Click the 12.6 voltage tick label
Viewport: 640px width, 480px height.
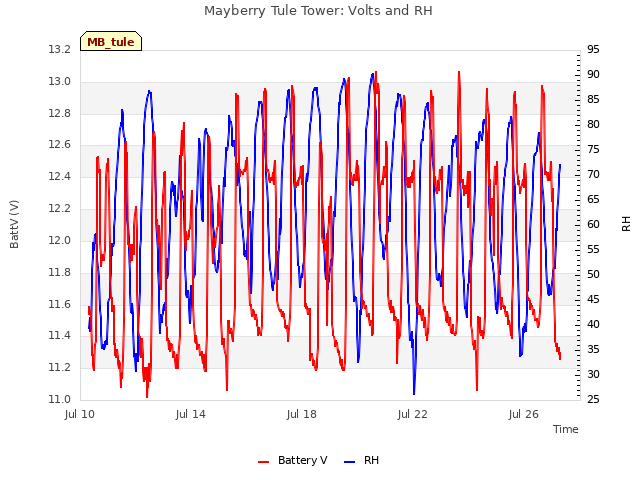tap(60, 145)
